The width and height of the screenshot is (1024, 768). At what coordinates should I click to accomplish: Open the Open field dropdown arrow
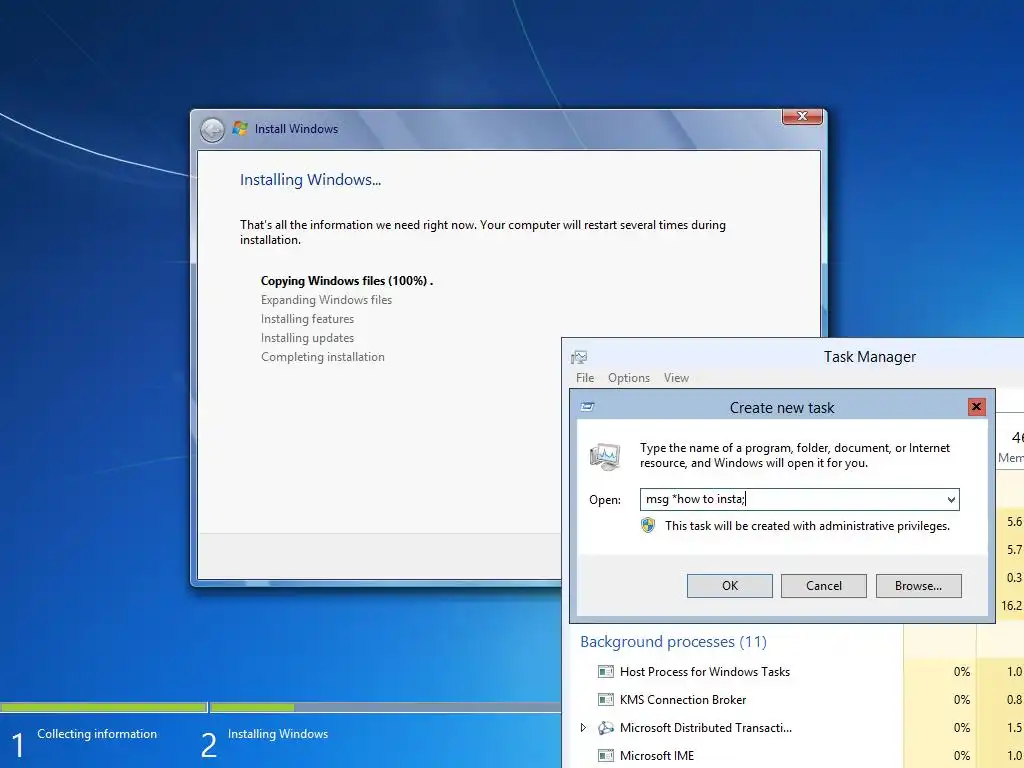click(x=952, y=500)
